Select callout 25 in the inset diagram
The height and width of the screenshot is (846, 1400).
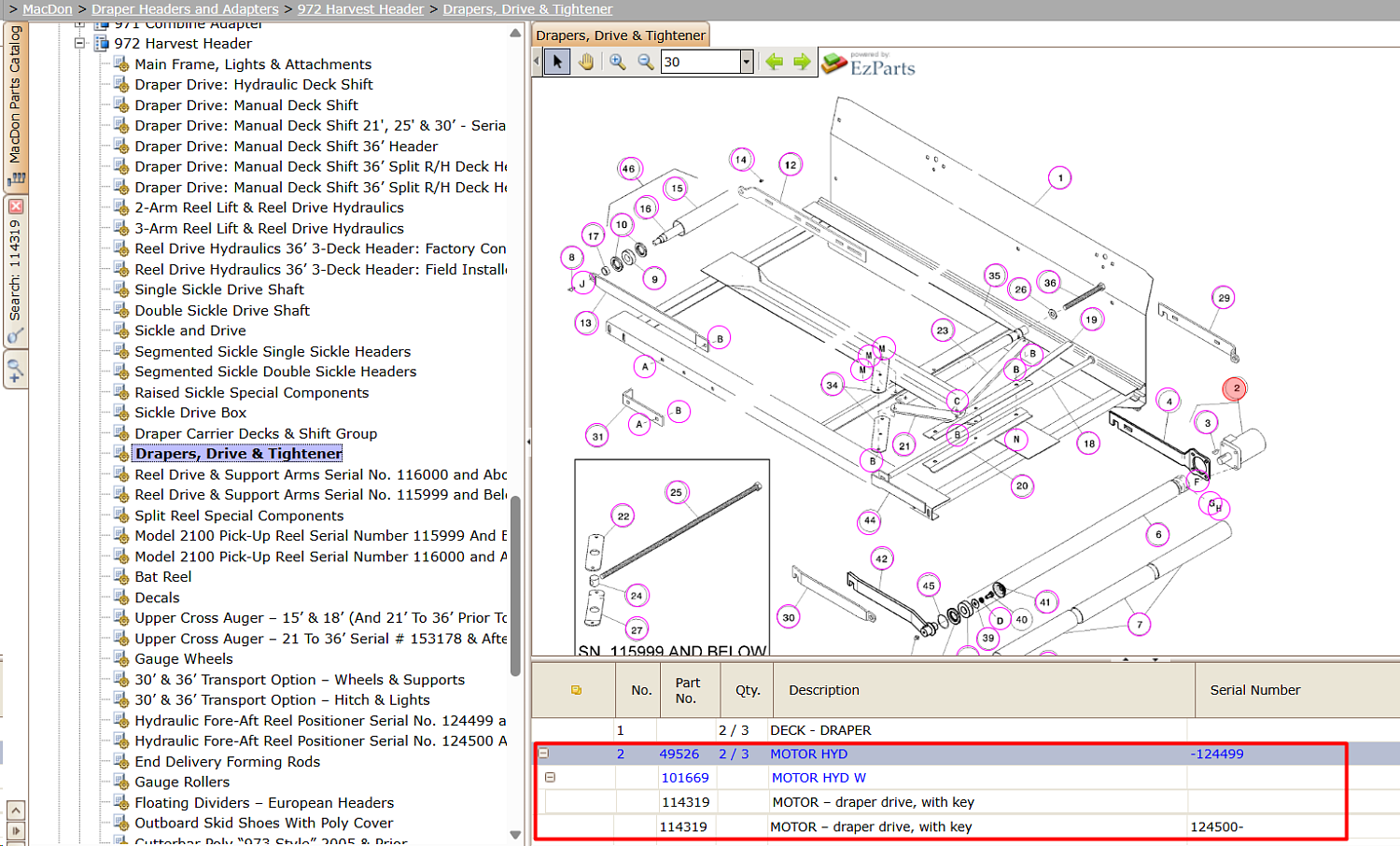click(x=676, y=492)
